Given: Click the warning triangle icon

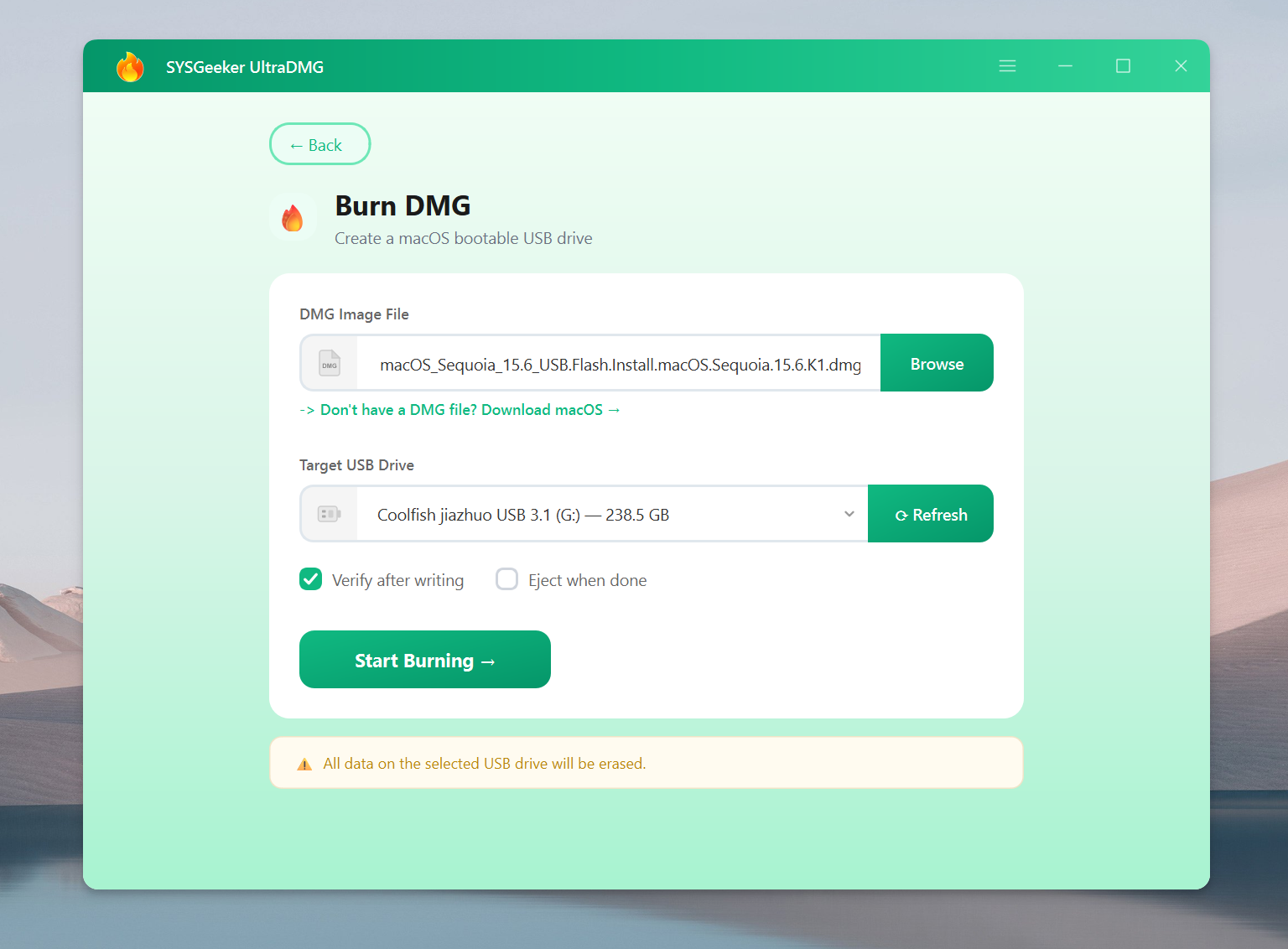Looking at the screenshot, I should 304,765.
